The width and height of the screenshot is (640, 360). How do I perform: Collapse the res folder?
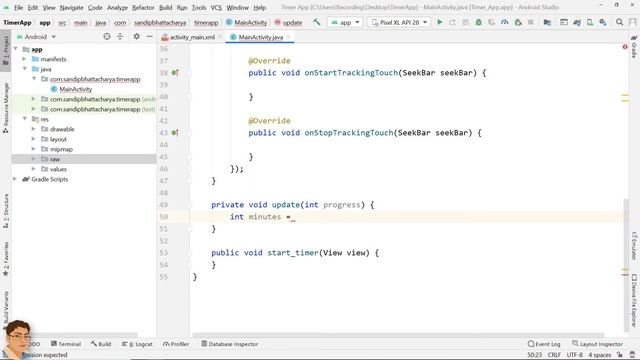tap(24, 119)
